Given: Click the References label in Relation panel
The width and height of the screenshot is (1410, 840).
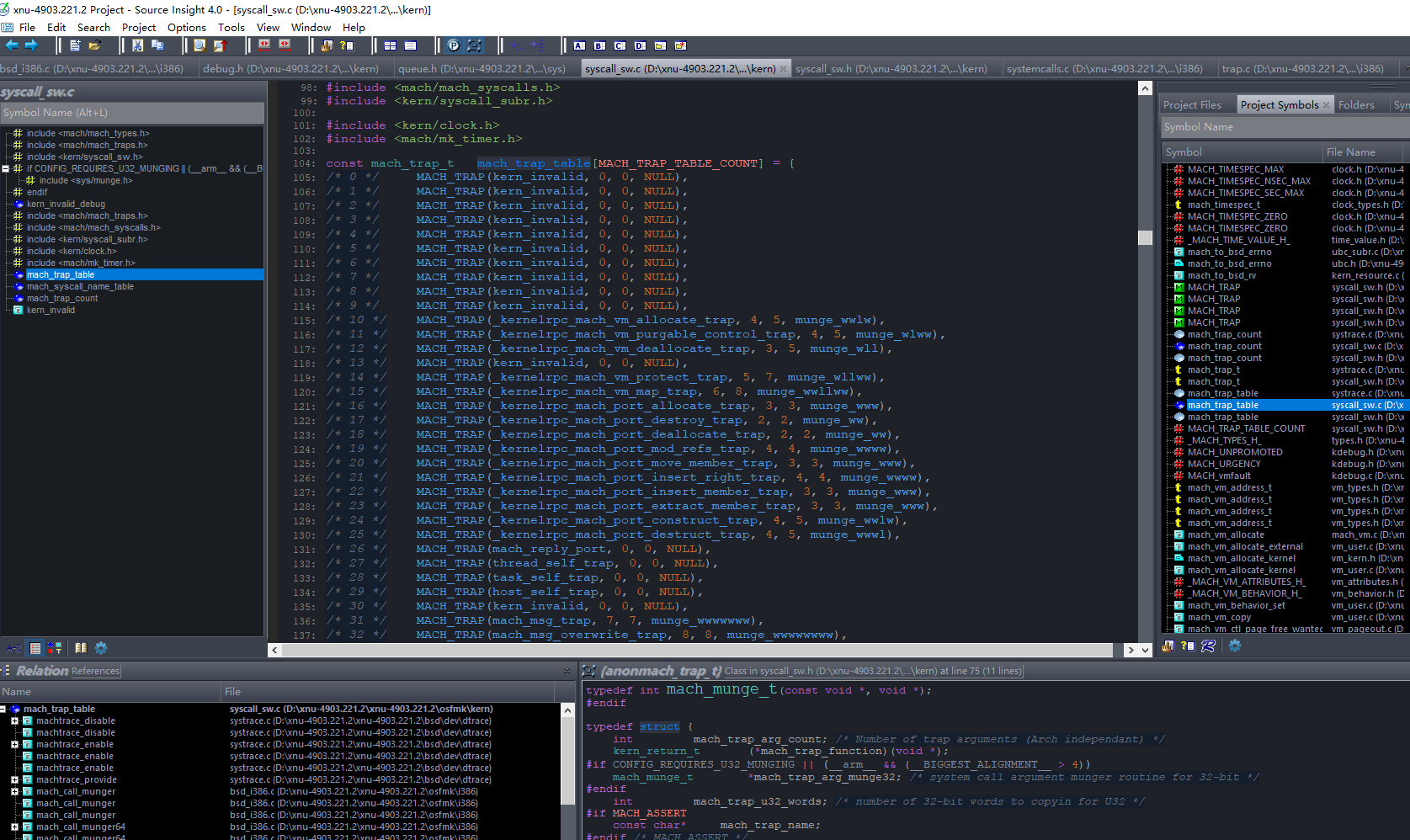Looking at the screenshot, I should [96, 671].
